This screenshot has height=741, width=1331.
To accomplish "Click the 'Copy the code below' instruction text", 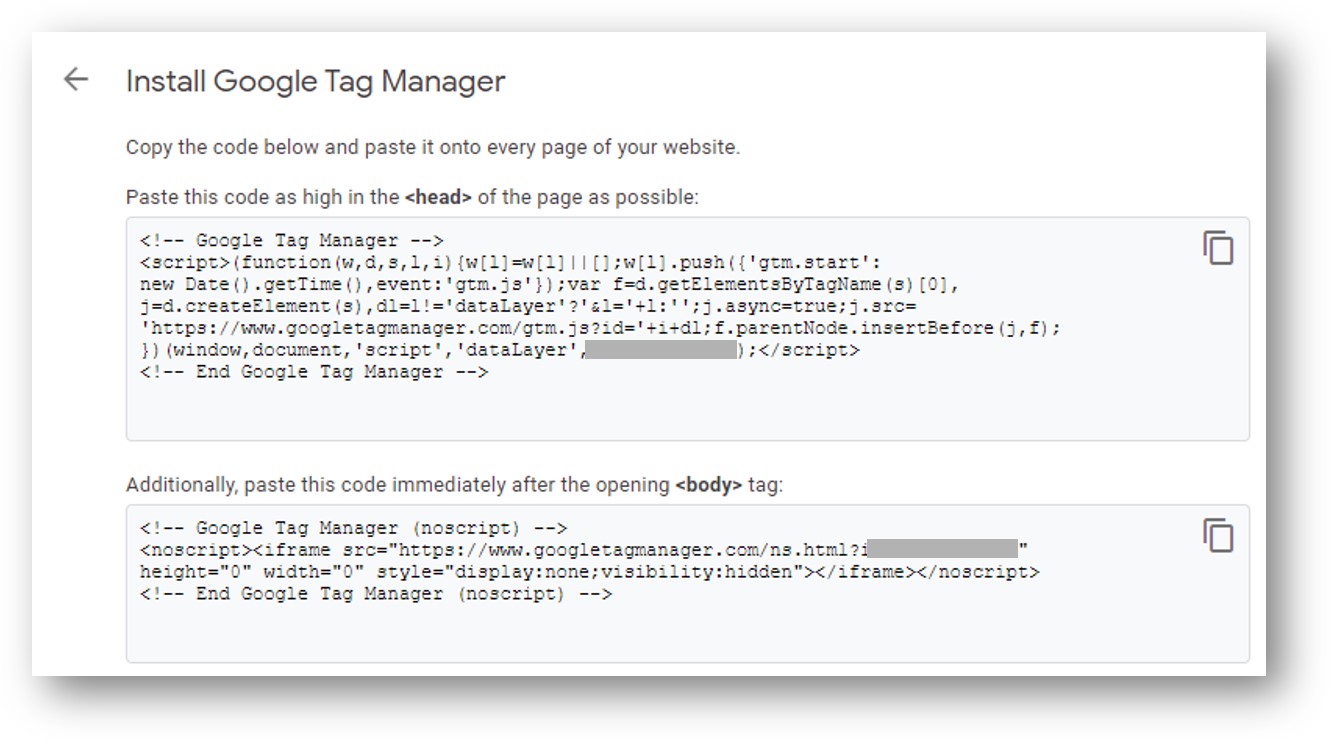I will point(433,147).
